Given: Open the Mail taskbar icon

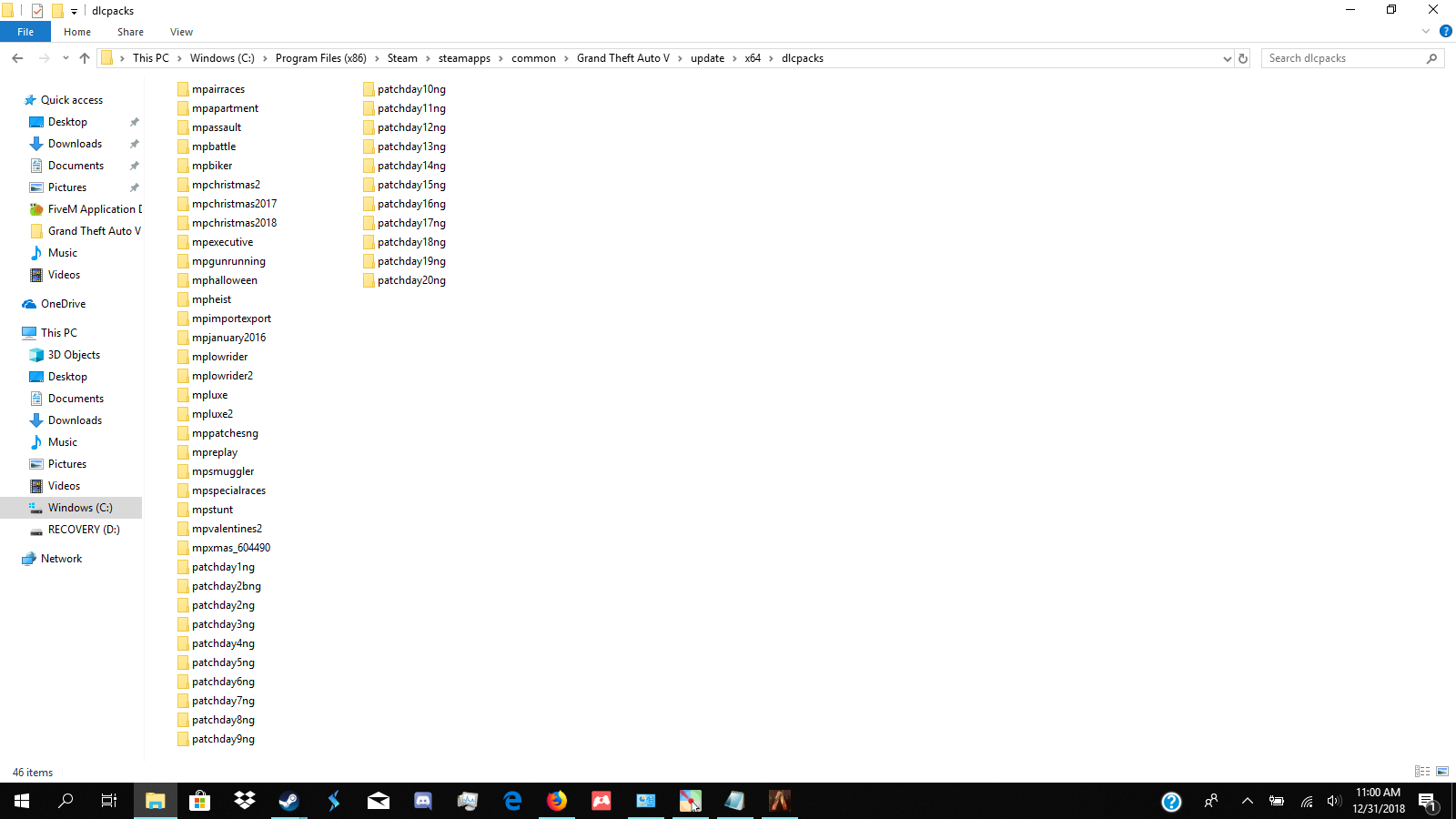Looking at the screenshot, I should (x=379, y=801).
